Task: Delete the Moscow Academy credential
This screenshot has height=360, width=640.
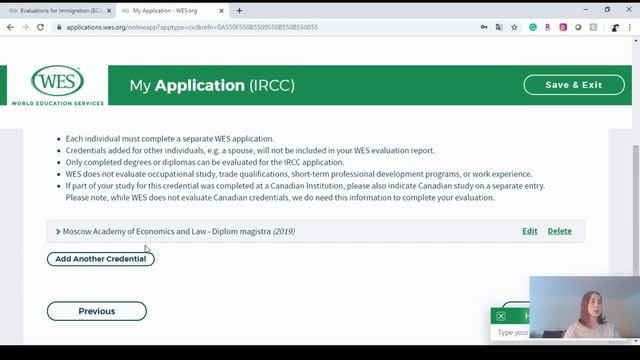Action: tap(559, 231)
